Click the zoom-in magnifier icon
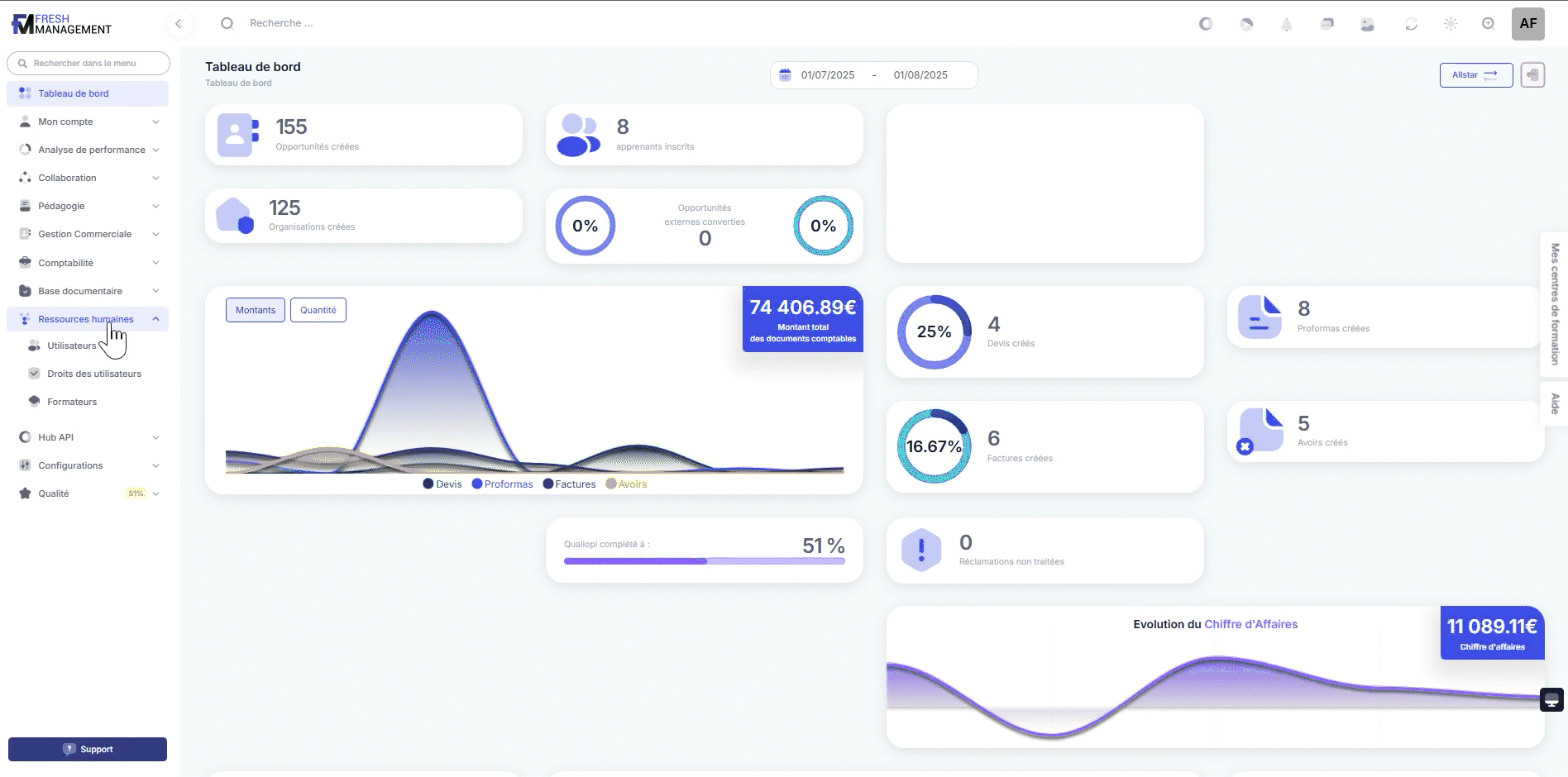Screen dimensions: 1568x777 point(1488,24)
